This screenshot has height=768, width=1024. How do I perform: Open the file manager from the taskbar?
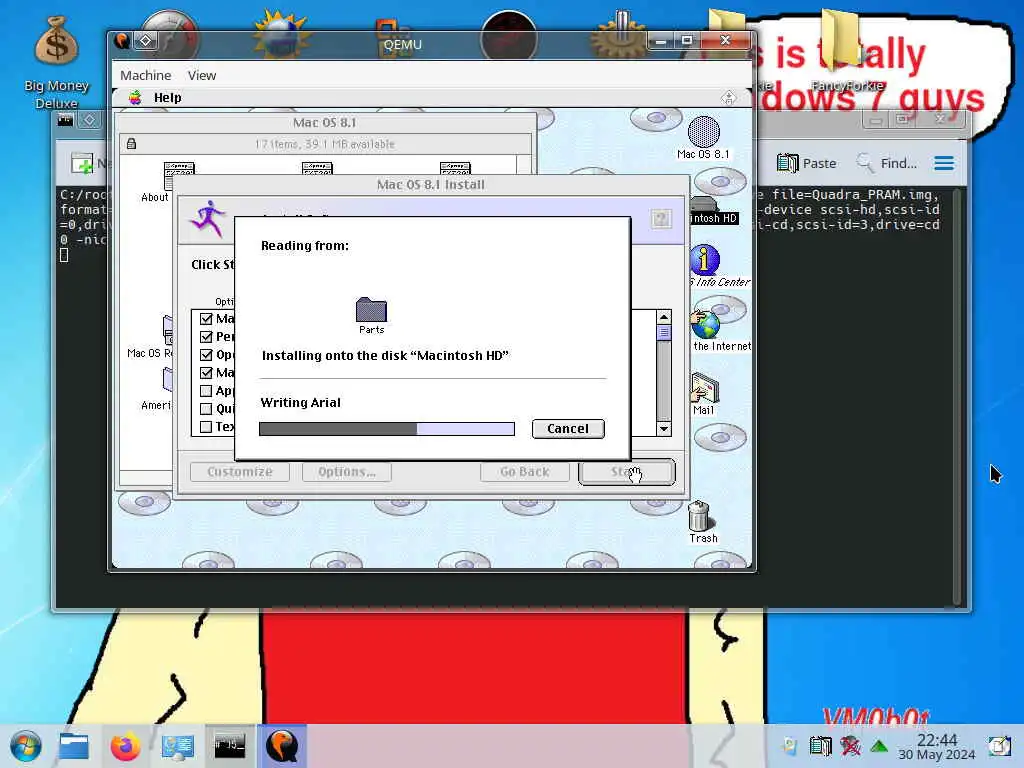pyautogui.click(x=73, y=746)
